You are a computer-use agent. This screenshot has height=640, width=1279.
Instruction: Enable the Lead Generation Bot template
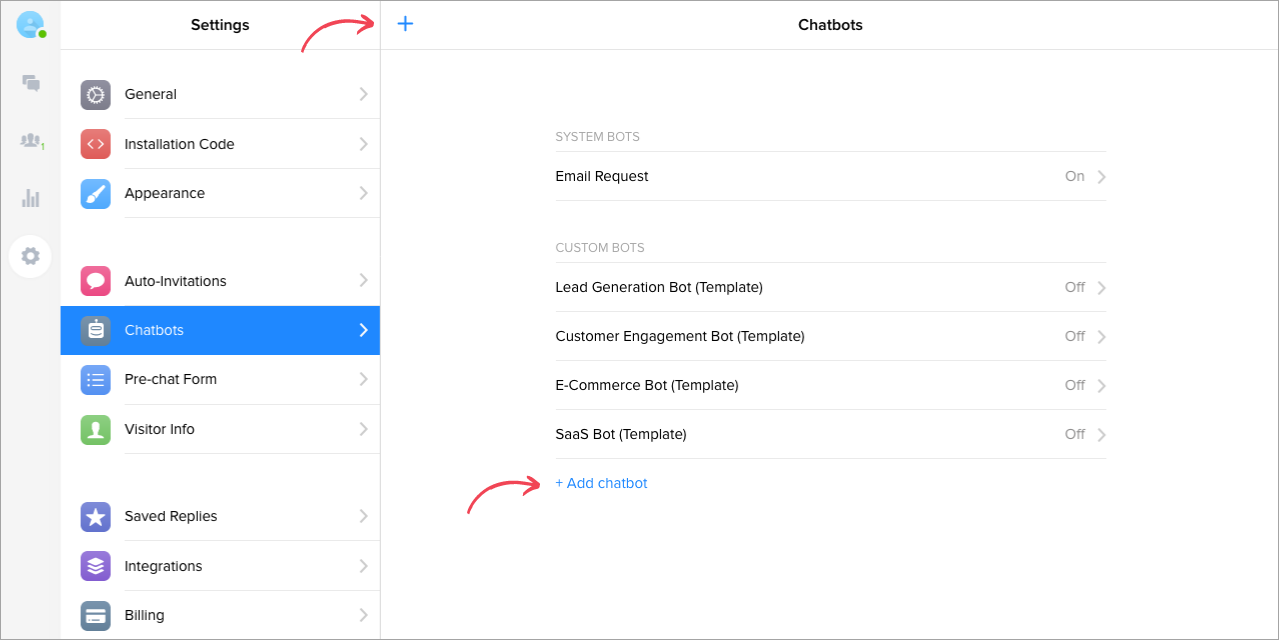pyautogui.click(x=1073, y=287)
